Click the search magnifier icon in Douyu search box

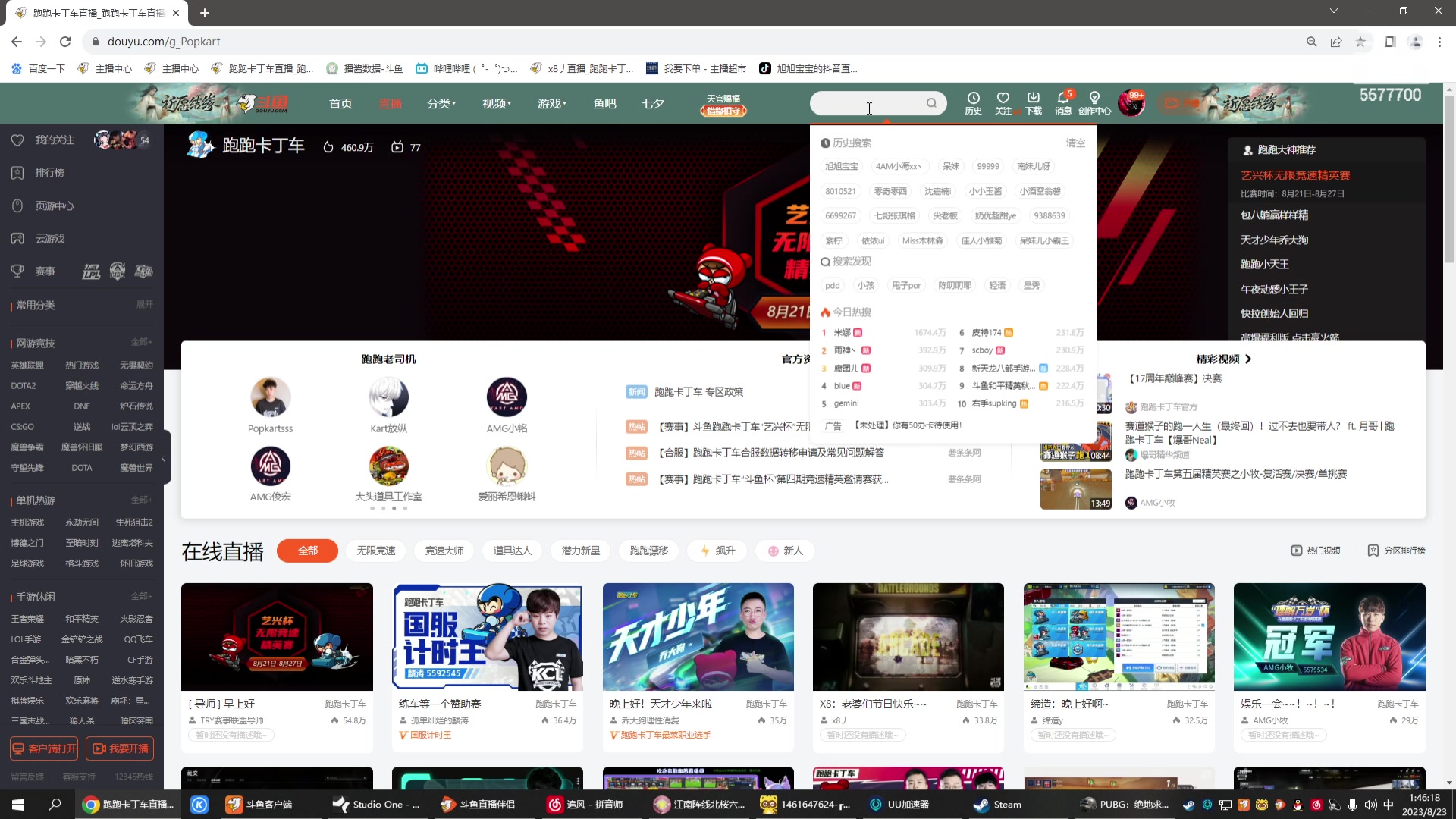[x=931, y=103]
